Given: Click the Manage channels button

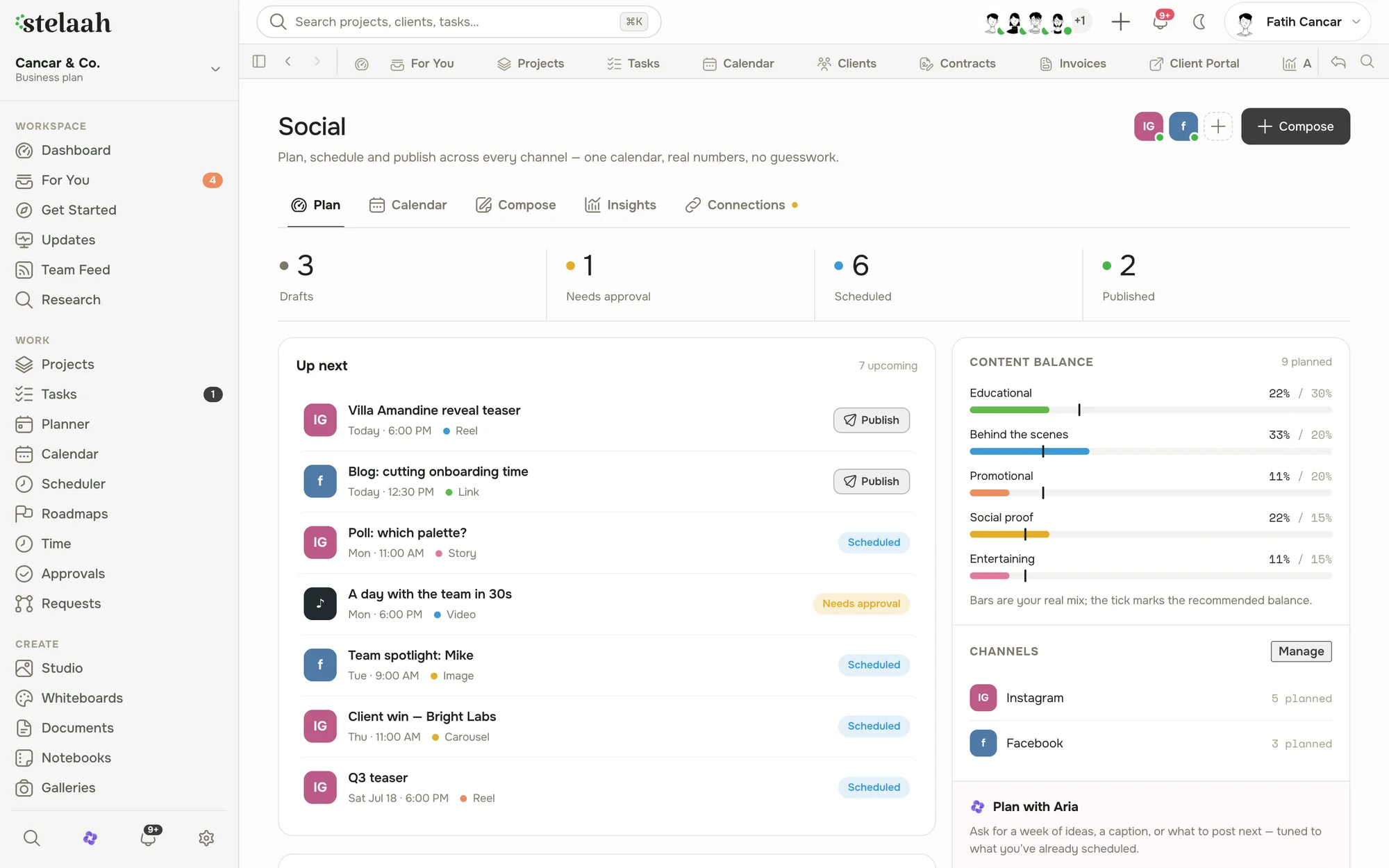Looking at the screenshot, I should click(x=1301, y=651).
